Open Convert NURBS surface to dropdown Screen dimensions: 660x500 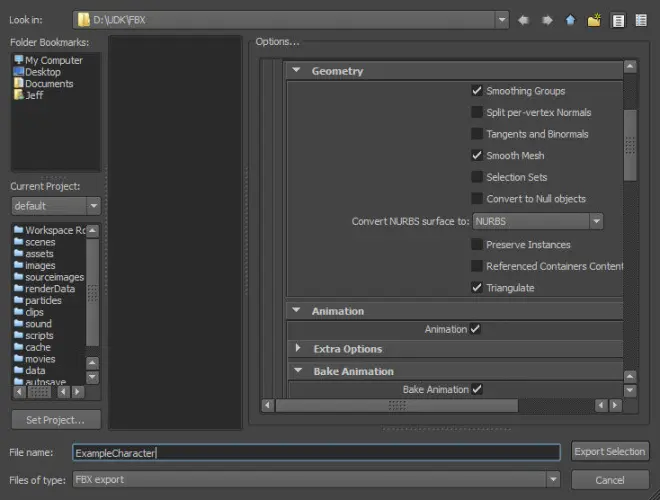[538, 221]
